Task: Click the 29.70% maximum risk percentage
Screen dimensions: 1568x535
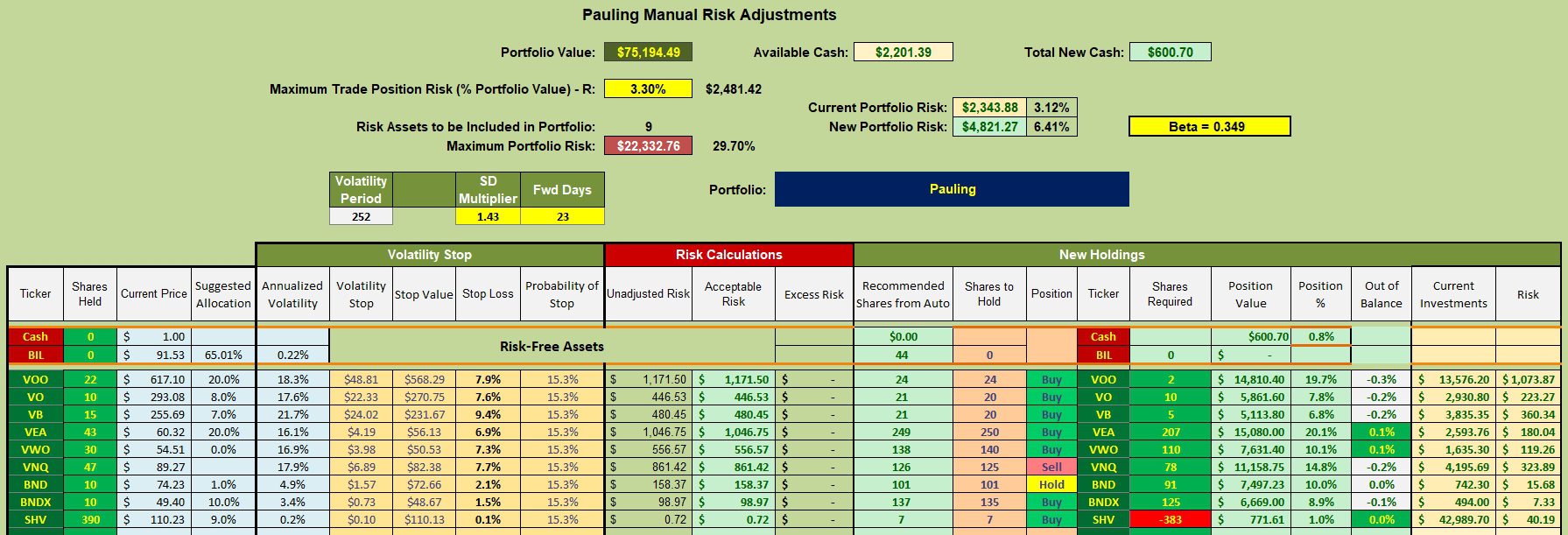Action: pos(734,146)
